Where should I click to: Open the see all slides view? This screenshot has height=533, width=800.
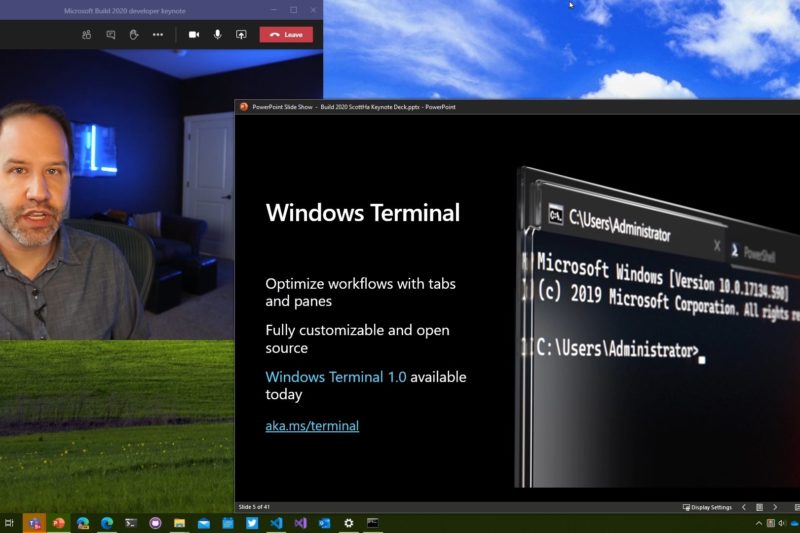coord(759,507)
